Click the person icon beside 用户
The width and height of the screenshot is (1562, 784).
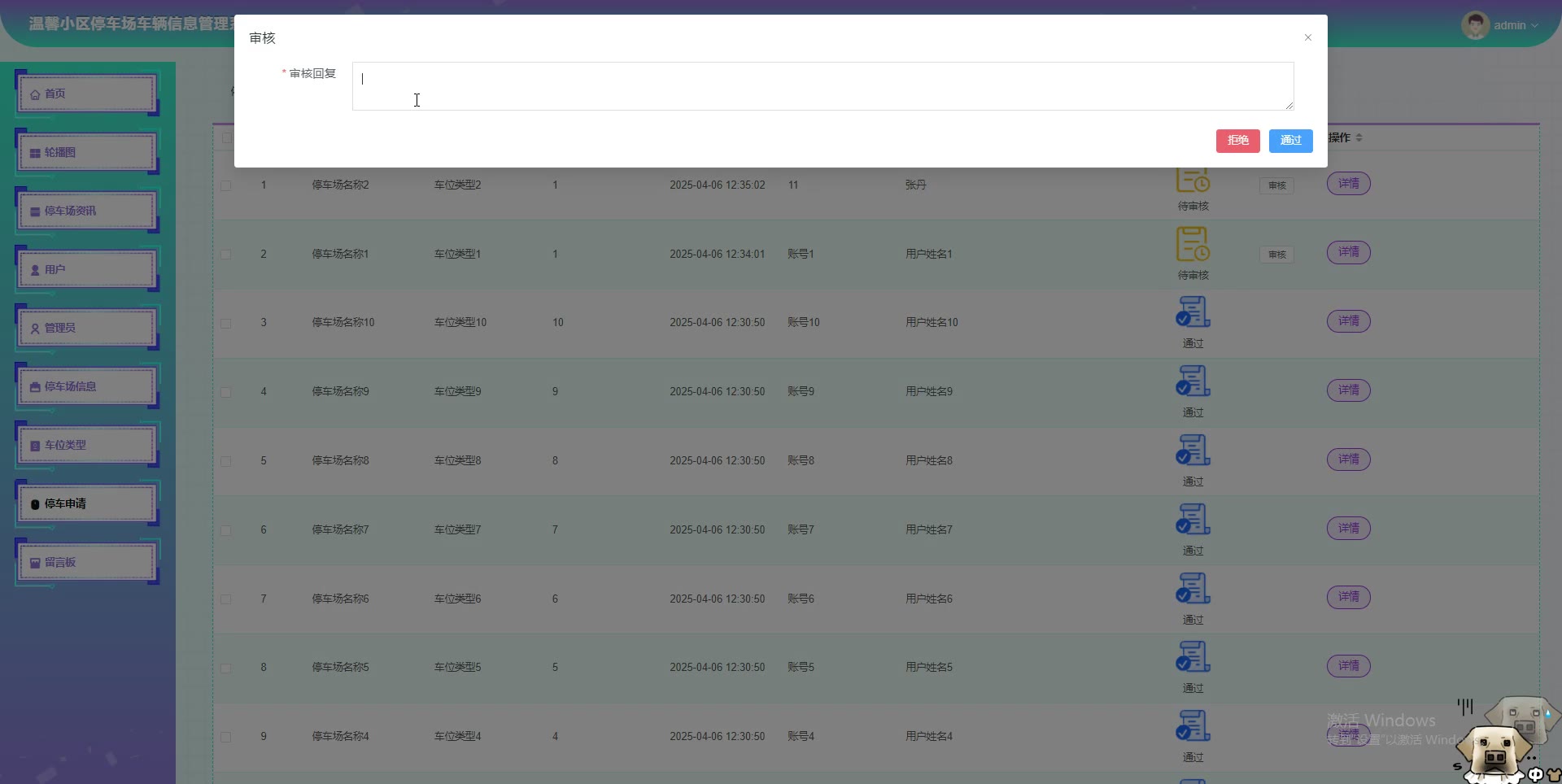pos(35,270)
